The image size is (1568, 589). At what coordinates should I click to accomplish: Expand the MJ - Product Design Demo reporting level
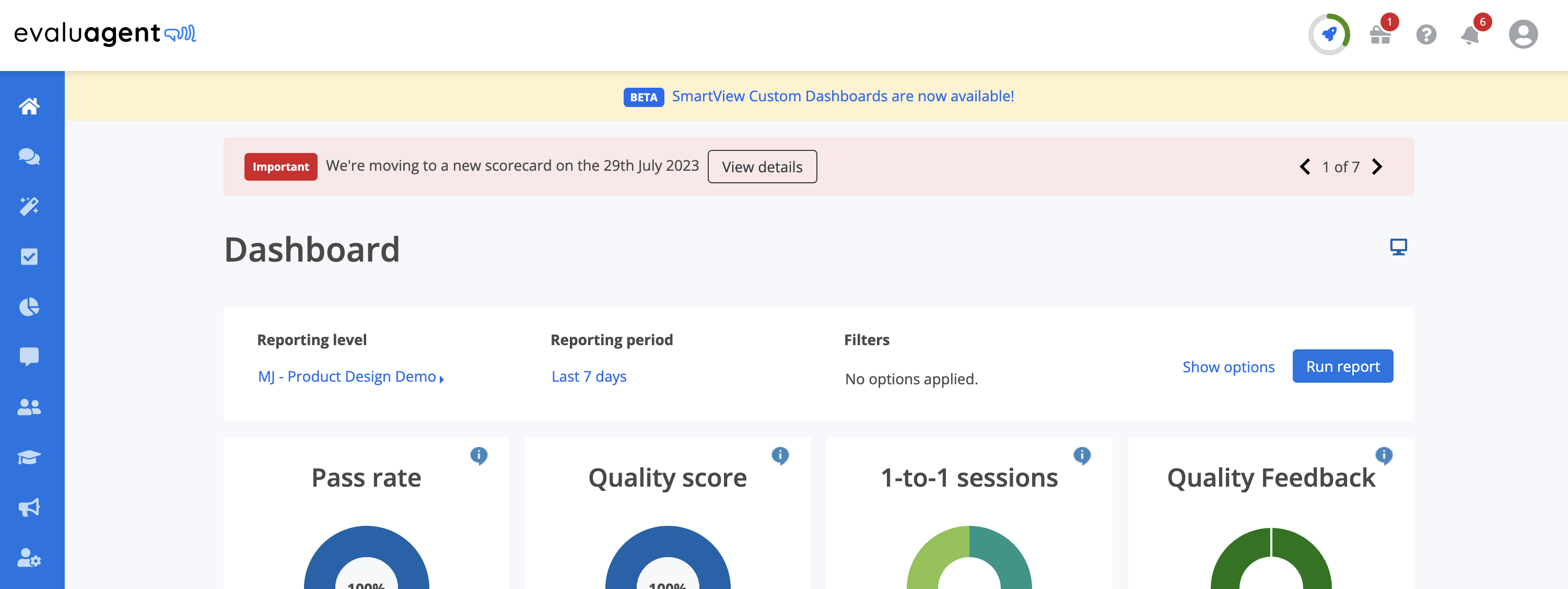pos(351,376)
